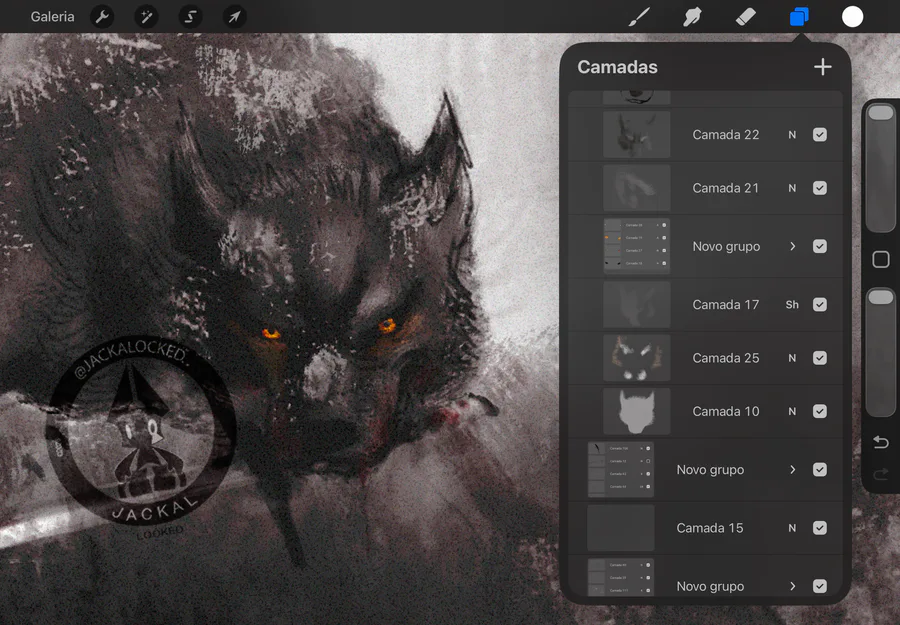Click the Camadas panel title

pos(617,67)
